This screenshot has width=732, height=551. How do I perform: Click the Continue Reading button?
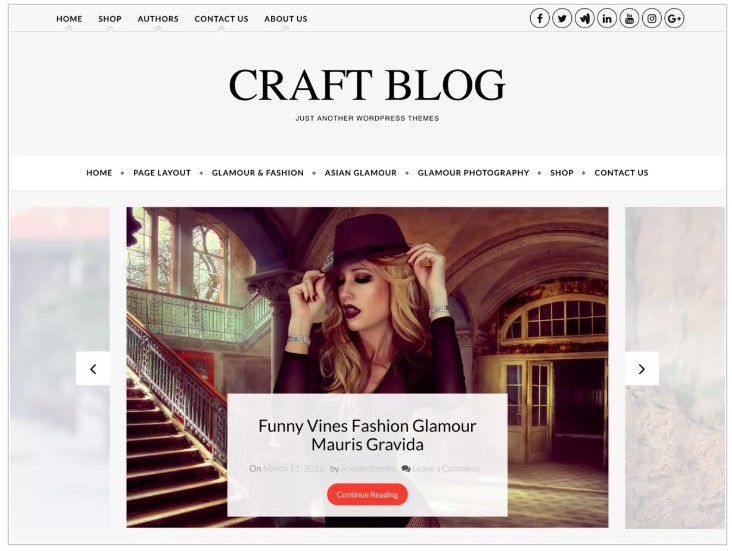click(x=367, y=494)
